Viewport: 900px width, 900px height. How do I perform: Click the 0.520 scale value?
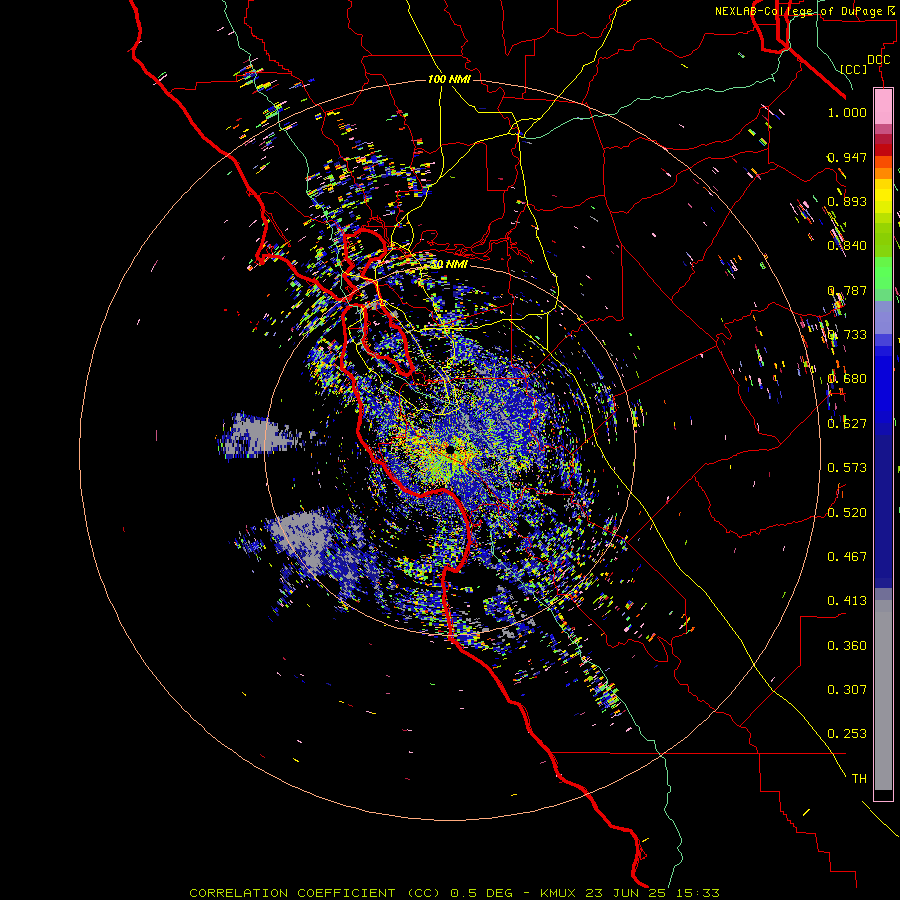pyautogui.click(x=847, y=513)
